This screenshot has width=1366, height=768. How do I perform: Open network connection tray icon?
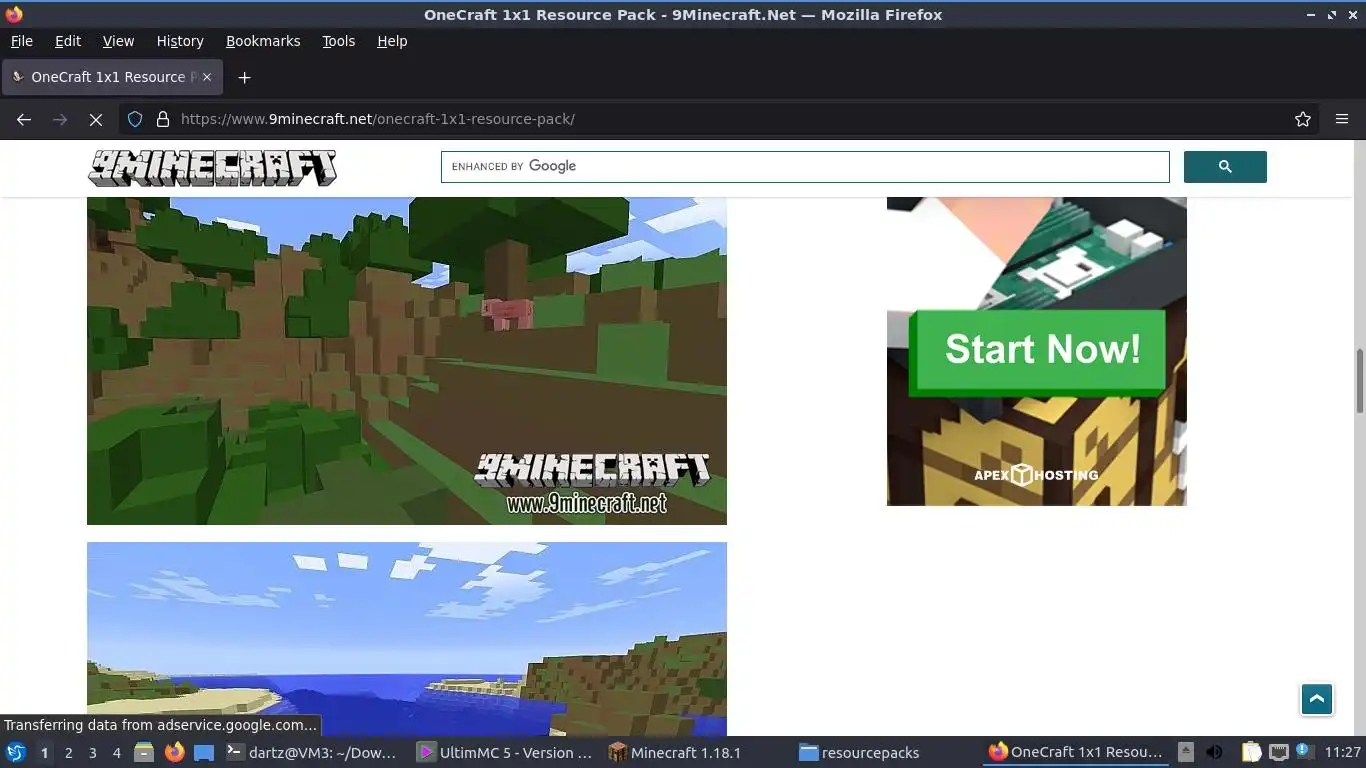pos(1279,752)
